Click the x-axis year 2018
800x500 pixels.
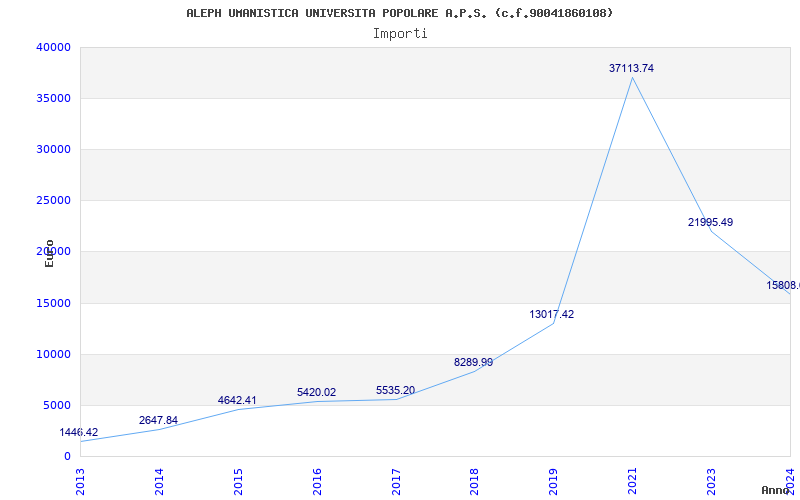point(474,482)
